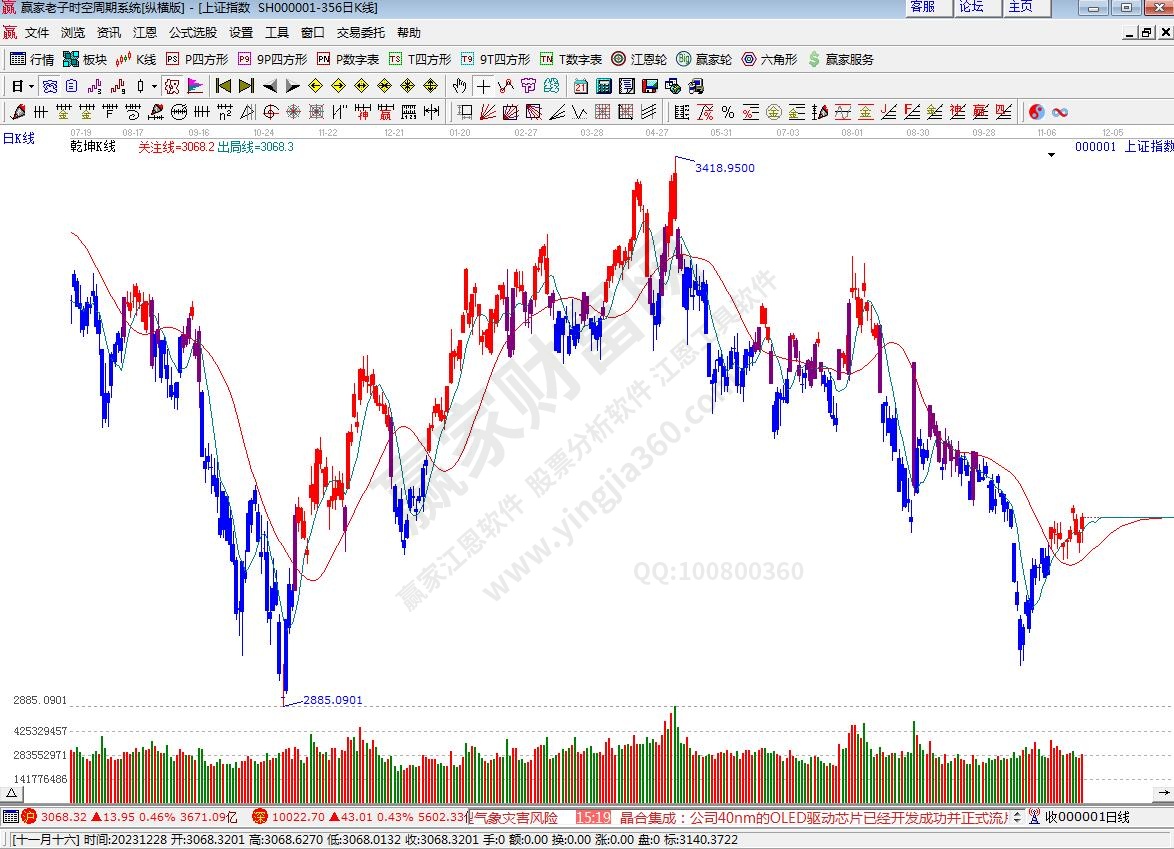Viewport: 1174px width, 849px height.
Task: Toggle the 板块 sector view button
Action: click(84, 59)
